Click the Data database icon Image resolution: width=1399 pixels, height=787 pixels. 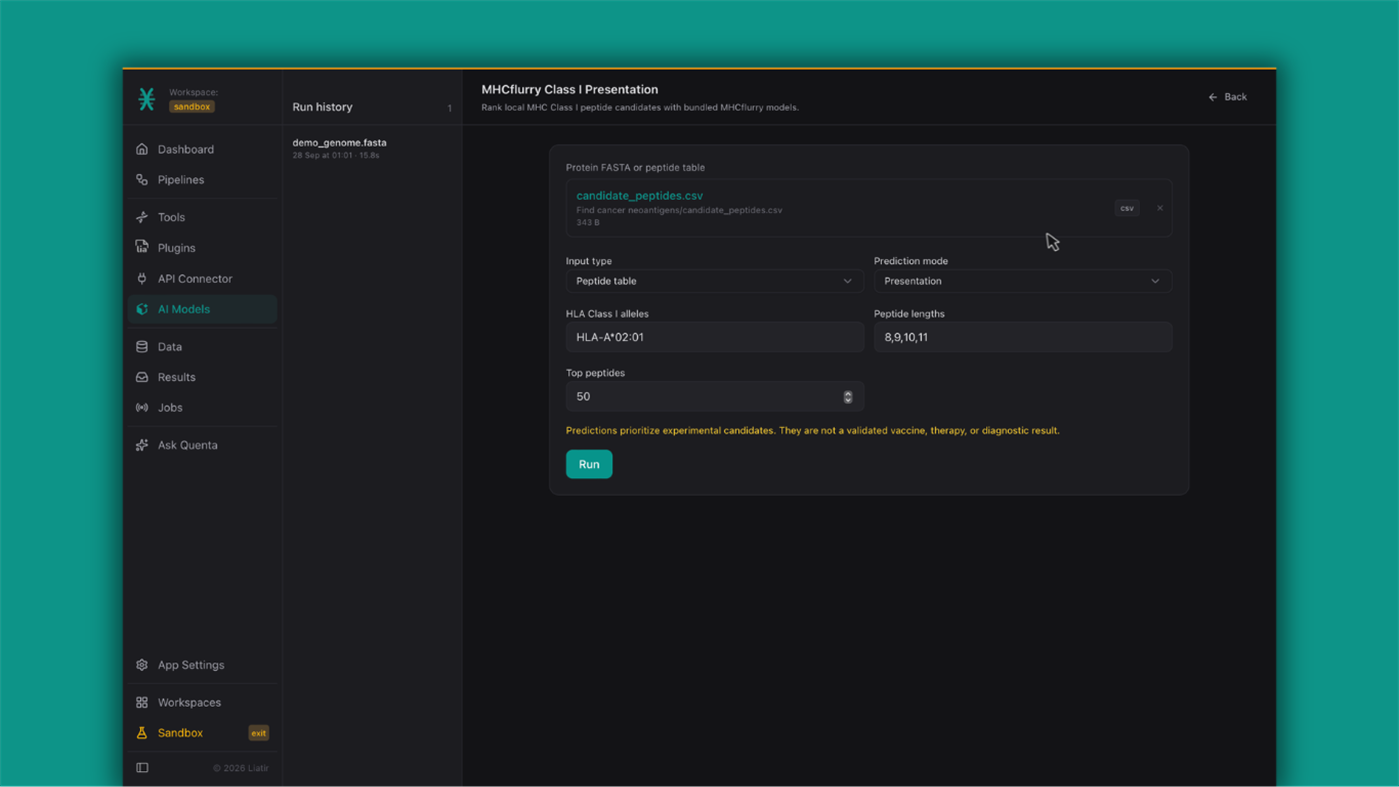point(142,347)
